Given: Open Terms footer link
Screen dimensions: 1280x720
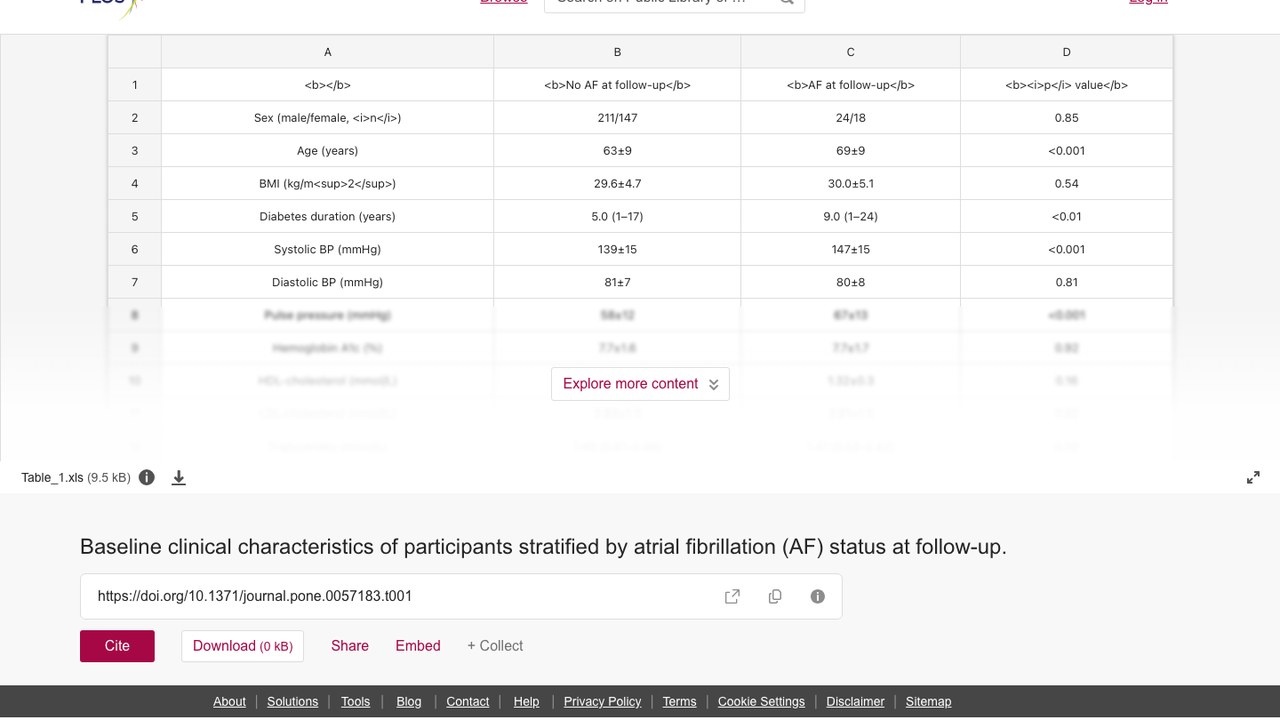Looking at the screenshot, I should coord(679,701).
